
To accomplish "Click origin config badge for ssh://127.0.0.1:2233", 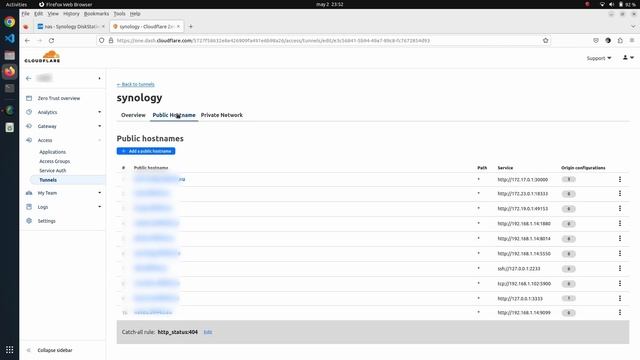I will (x=568, y=269).
